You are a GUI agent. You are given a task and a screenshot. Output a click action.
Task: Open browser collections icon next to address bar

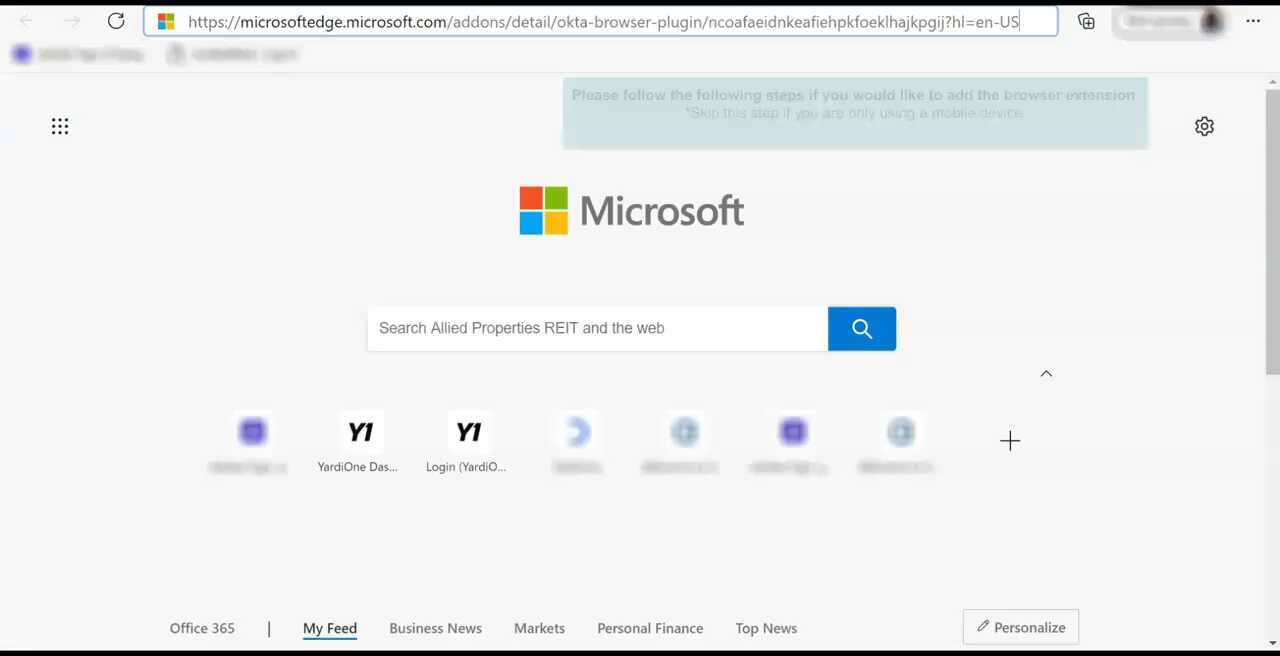pyautogui.click(x=1086, y=21)
